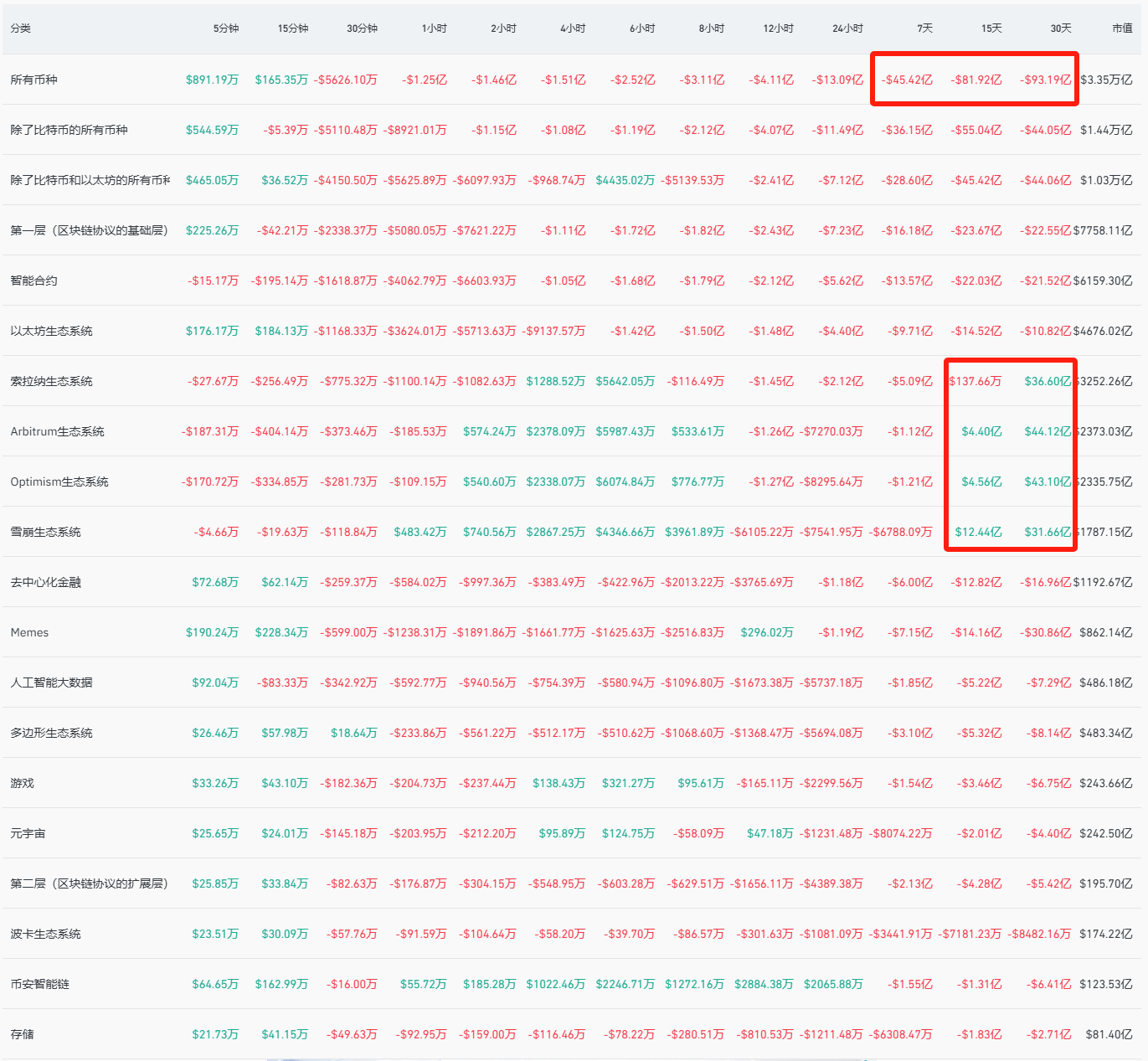Click $12.44亿 in 雪崩生态系统 row
Viewport: 1148px width, 1061px height.
pyautogui.click(x=979, y=532)
